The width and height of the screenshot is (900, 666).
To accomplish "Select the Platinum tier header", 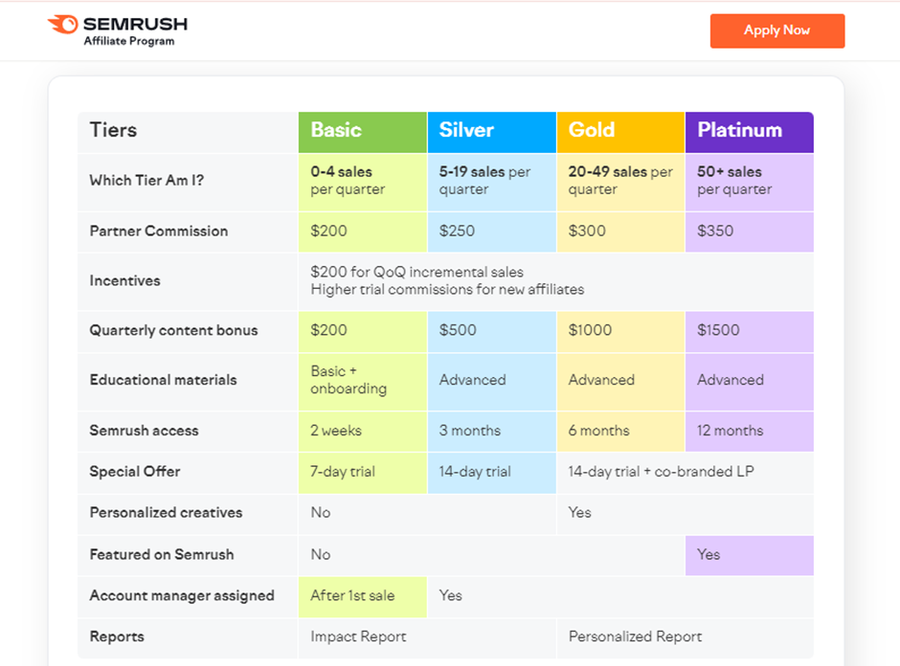I will coord(750,132).
